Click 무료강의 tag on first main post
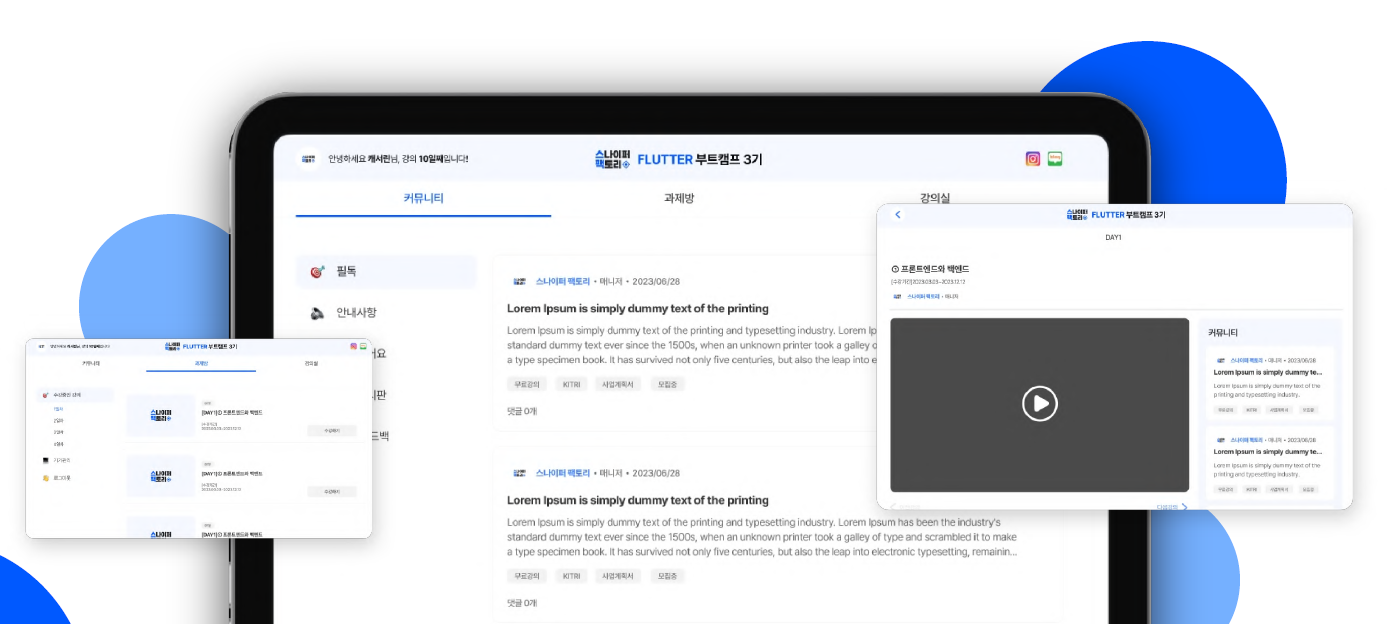This screenshot has width=1395, height=624. 527,384
